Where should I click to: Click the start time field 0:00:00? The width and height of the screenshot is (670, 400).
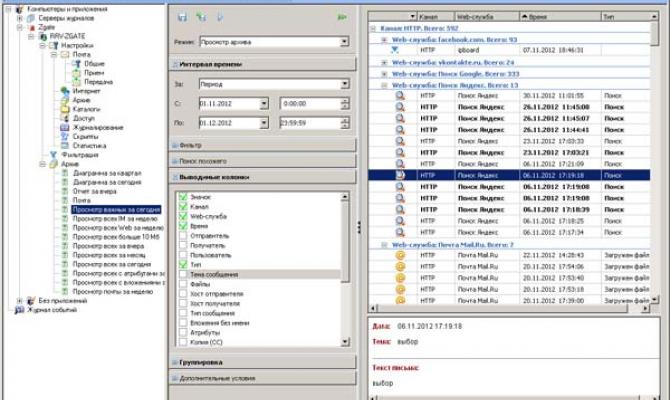pos(310,103)
